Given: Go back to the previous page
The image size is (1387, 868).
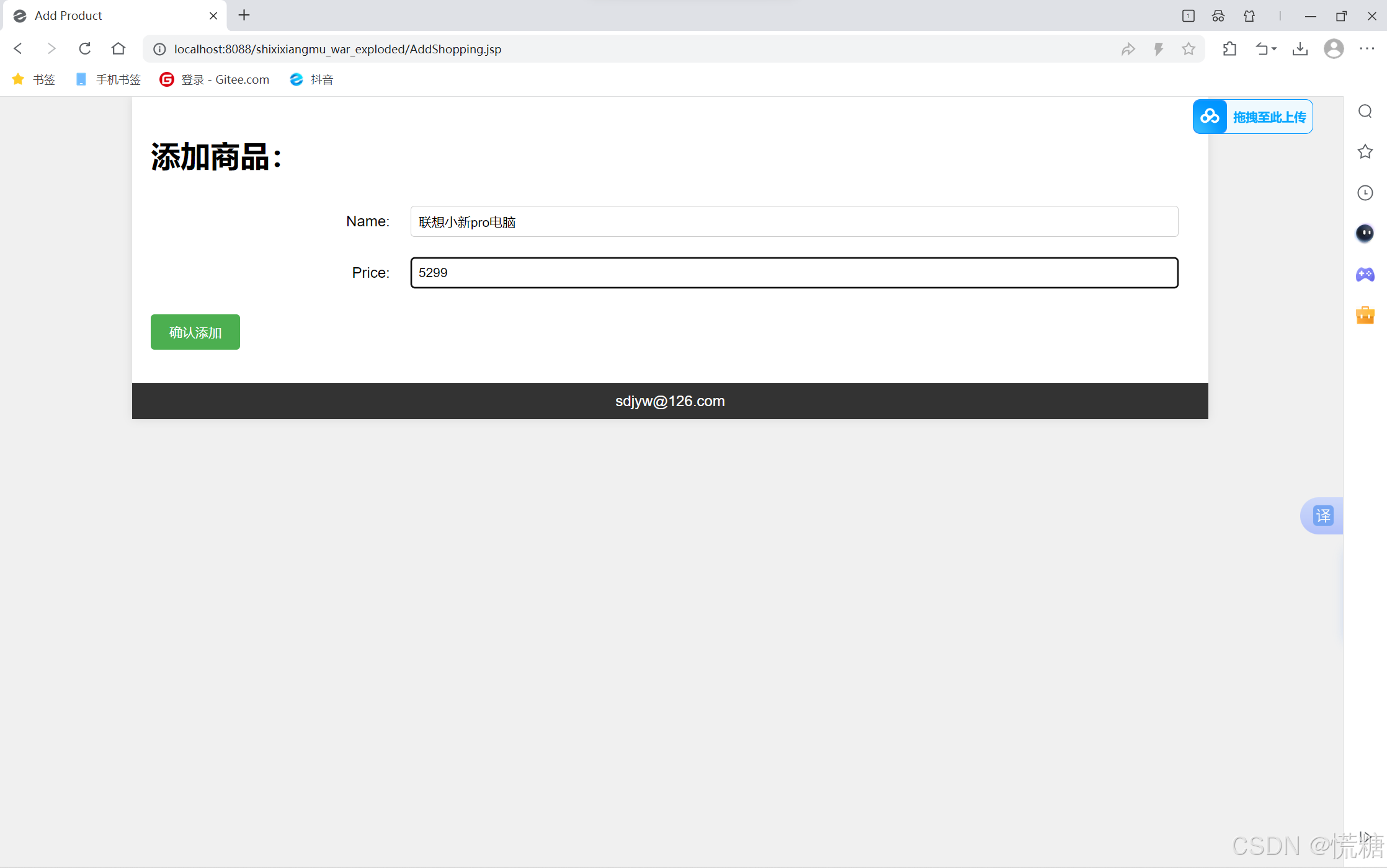Looking at the screenshot, I should 18,48.
